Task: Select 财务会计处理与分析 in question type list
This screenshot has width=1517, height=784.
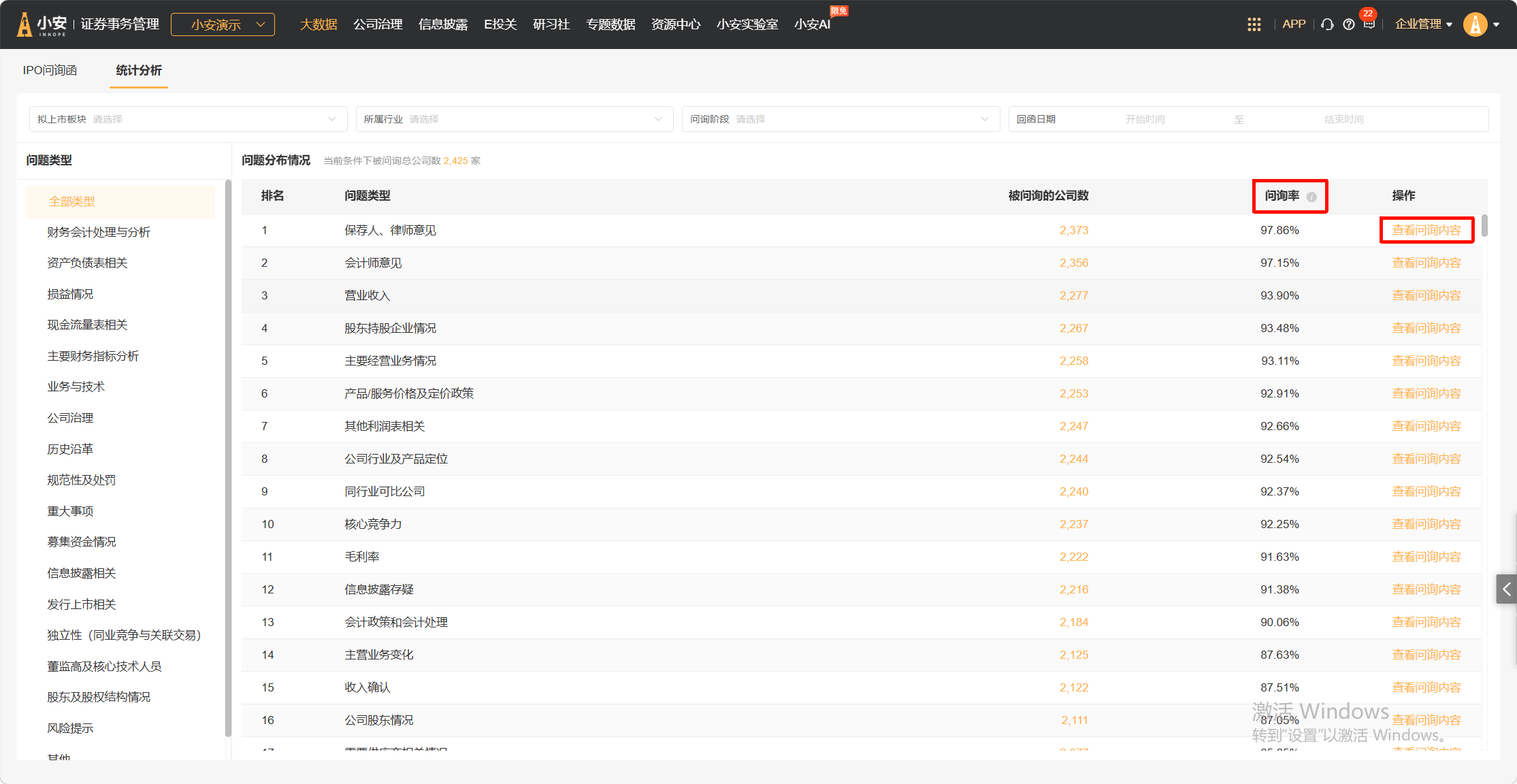Action: pos(99,232)
